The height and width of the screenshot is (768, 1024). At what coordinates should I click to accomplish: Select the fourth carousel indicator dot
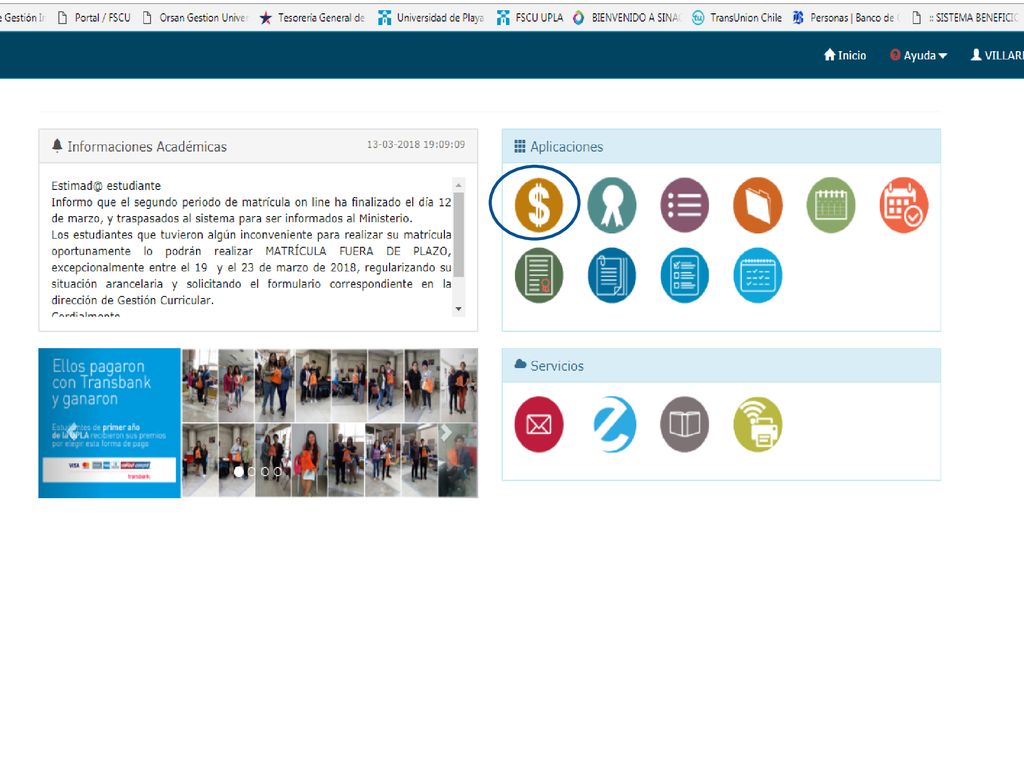(278, 471)
